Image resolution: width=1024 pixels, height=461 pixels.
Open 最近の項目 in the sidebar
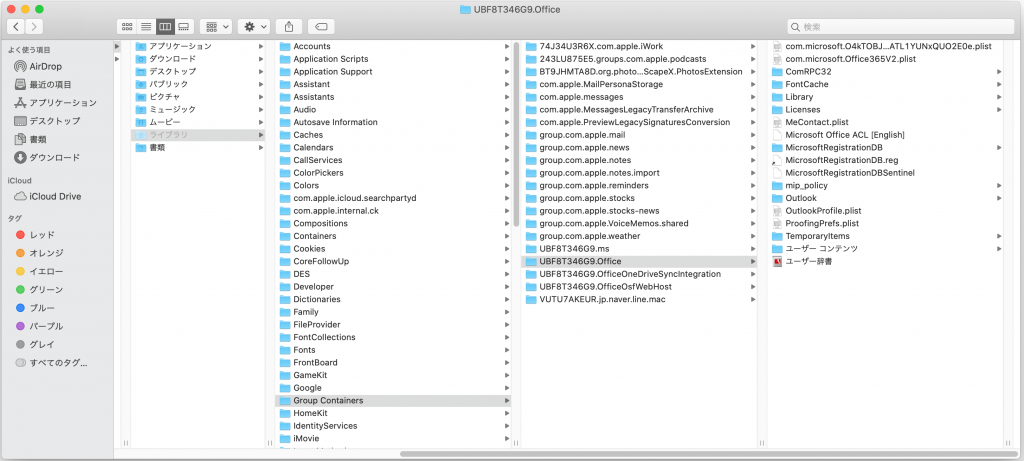(43, 84)
